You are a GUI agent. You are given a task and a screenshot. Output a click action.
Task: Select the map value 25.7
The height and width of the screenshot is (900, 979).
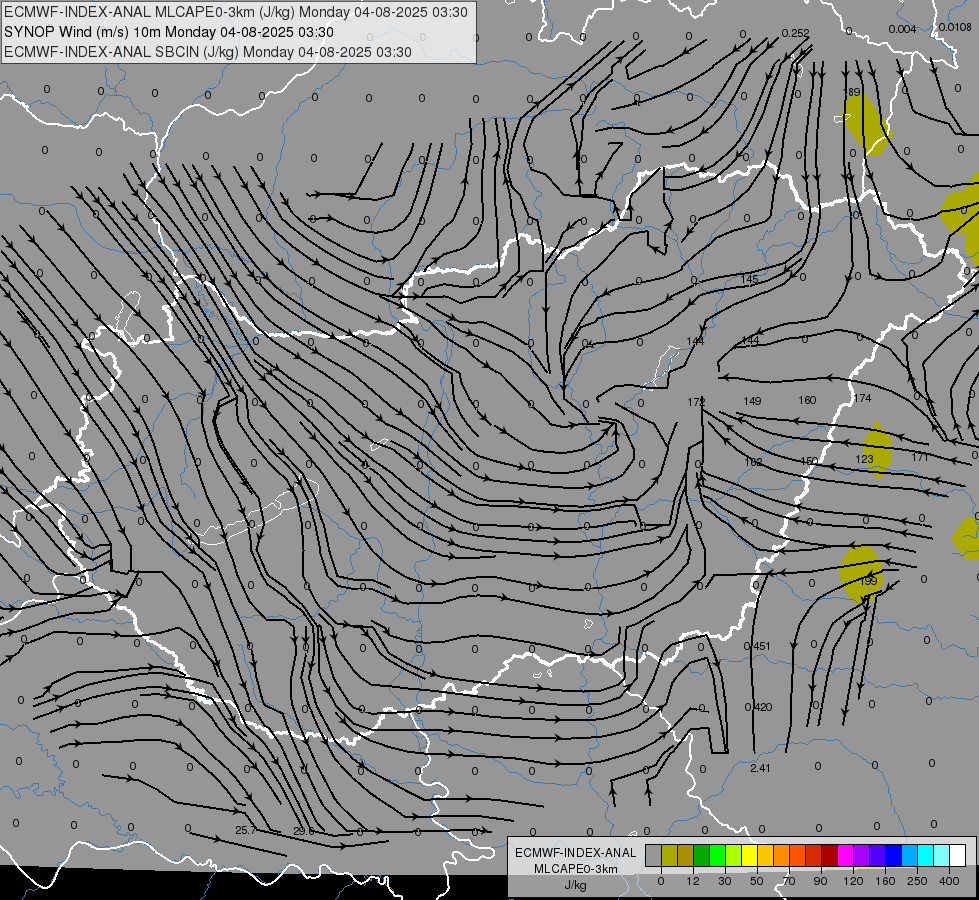(246, 830)
